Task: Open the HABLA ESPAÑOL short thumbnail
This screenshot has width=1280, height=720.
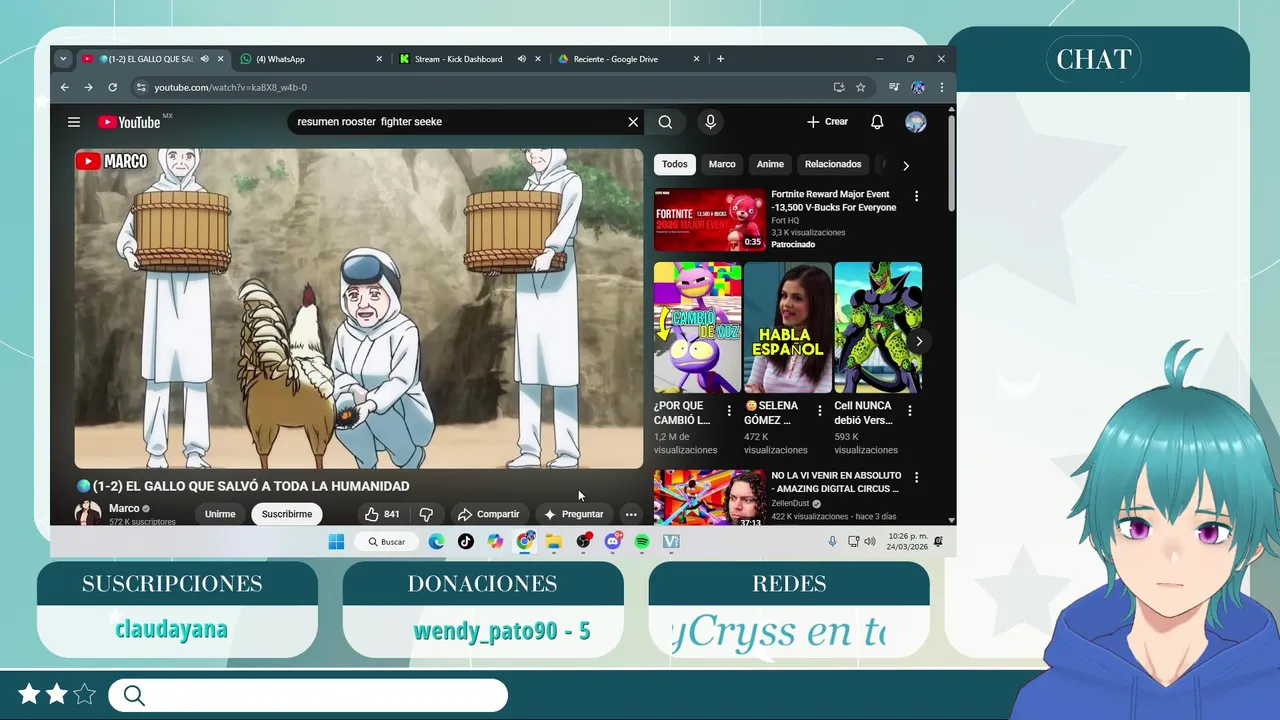Action: click(788, 327)
